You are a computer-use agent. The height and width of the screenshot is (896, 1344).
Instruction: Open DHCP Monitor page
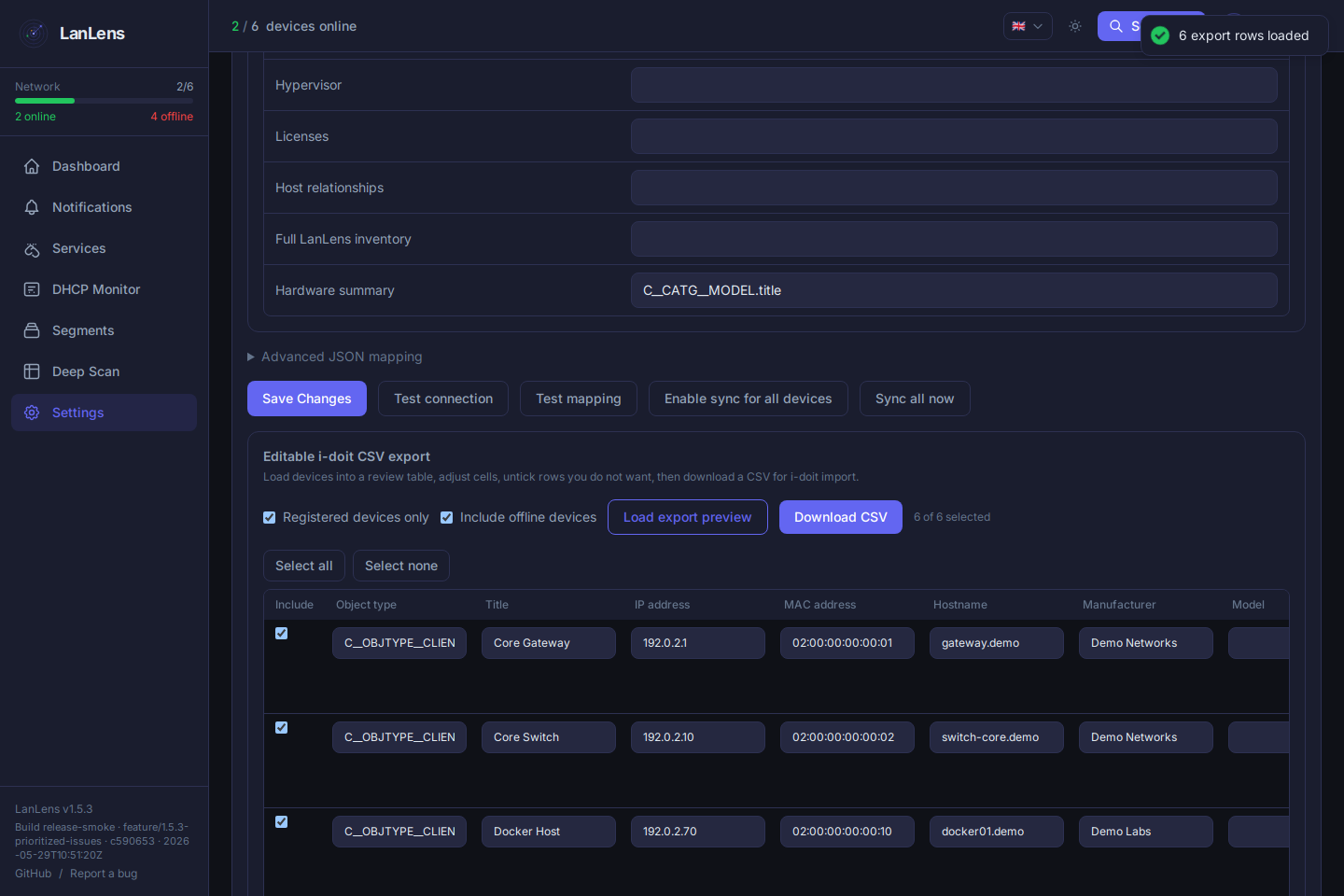tap(104, 289)
